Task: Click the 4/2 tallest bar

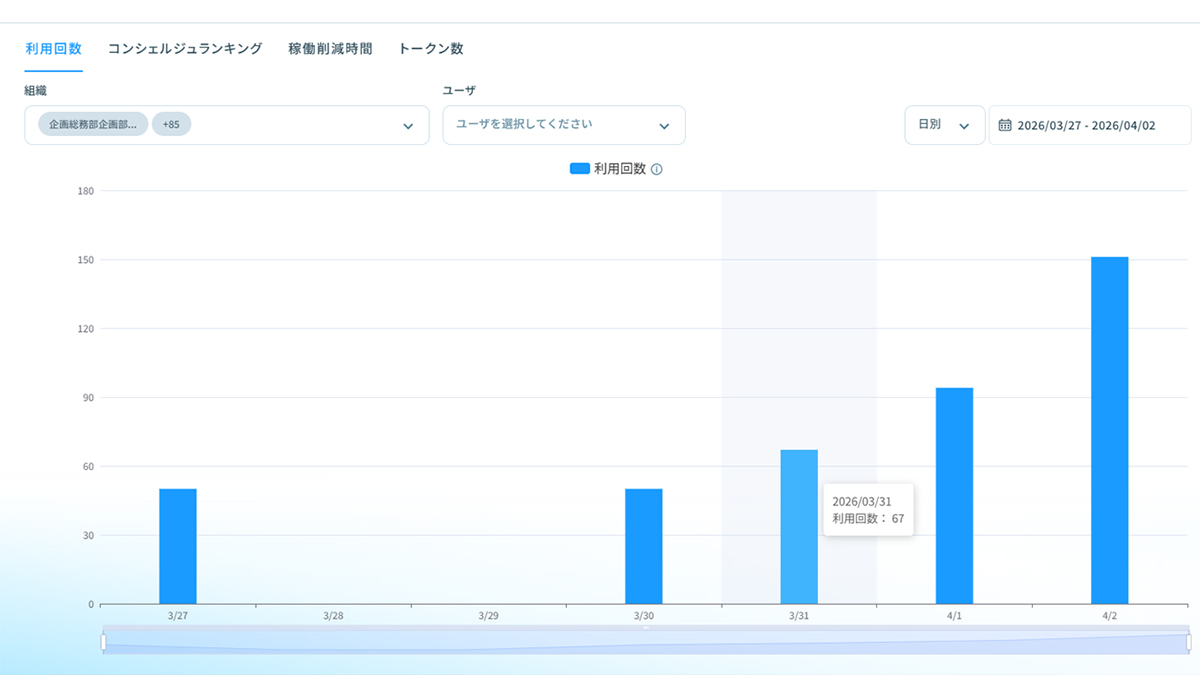Action: click(x=1109, y=430)
